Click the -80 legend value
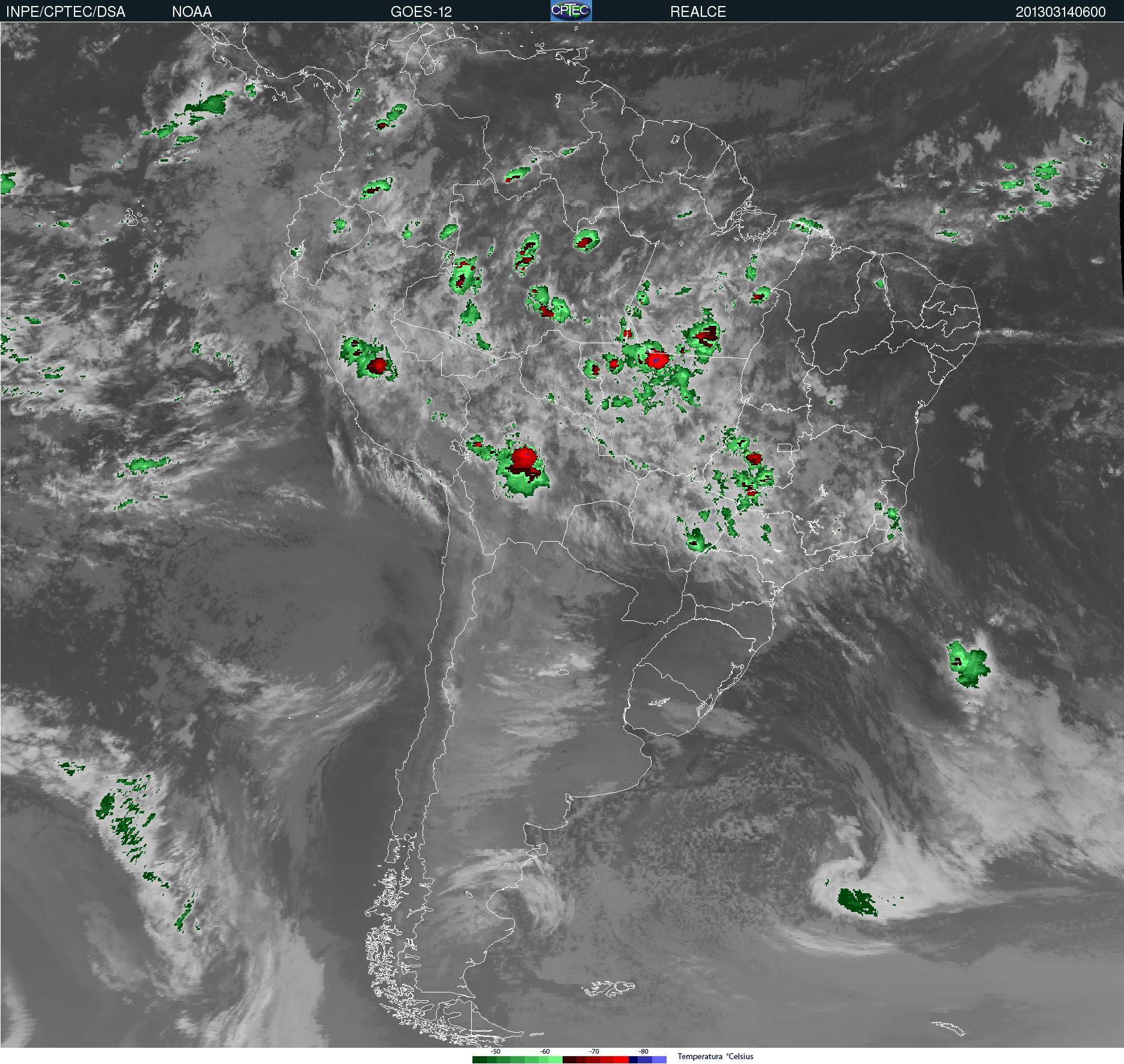This screenshot has height=1064, width=1124. point(643,1052)
